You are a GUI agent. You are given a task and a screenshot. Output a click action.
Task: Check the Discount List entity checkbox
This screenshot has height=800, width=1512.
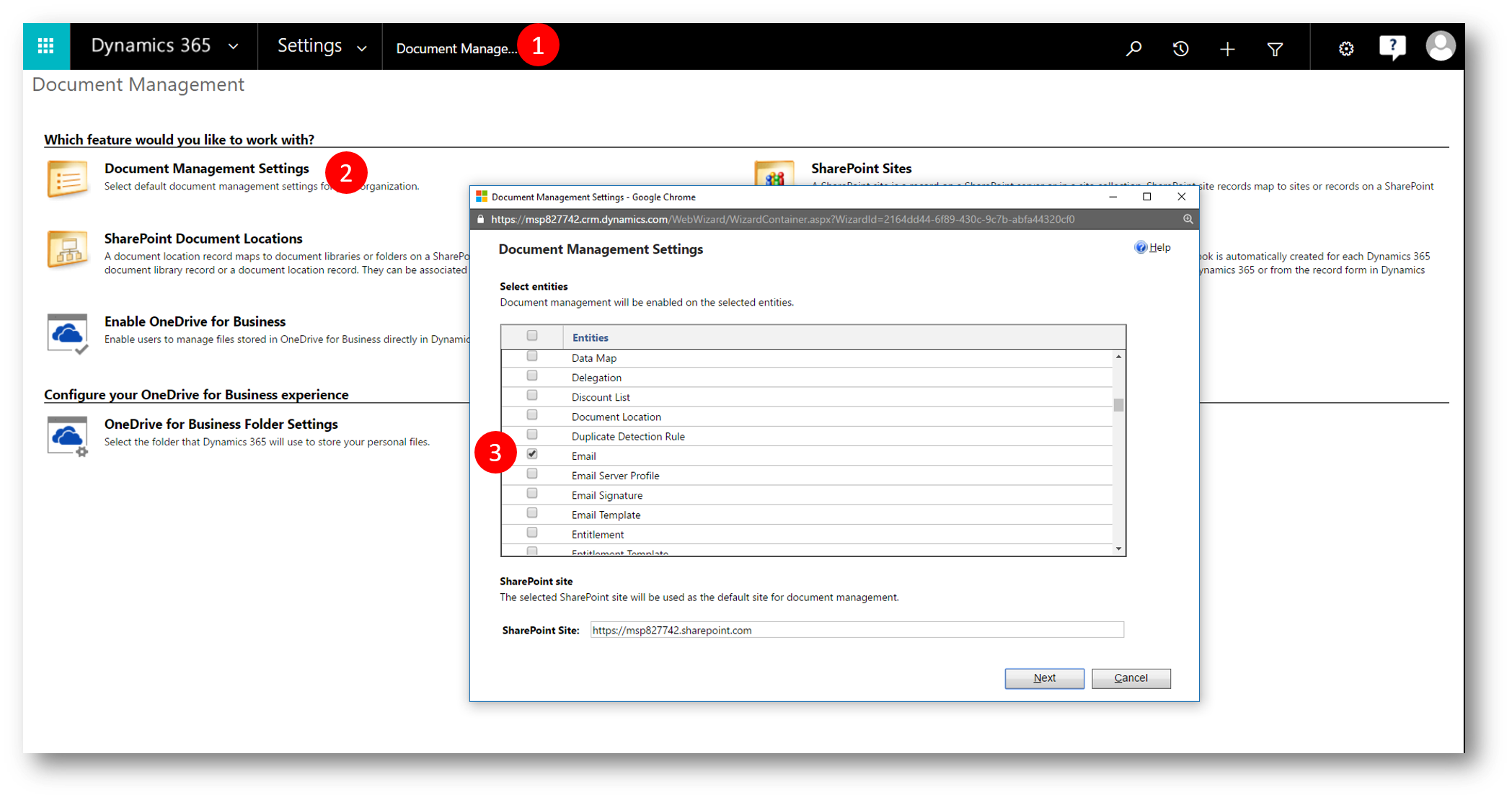[532, 395]
